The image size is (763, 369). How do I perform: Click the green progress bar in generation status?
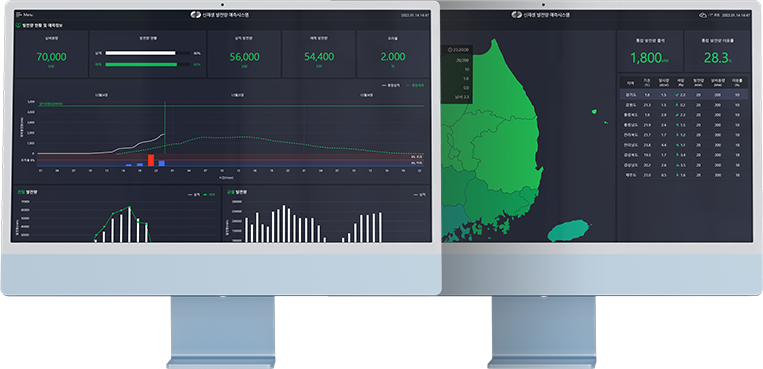142,64
